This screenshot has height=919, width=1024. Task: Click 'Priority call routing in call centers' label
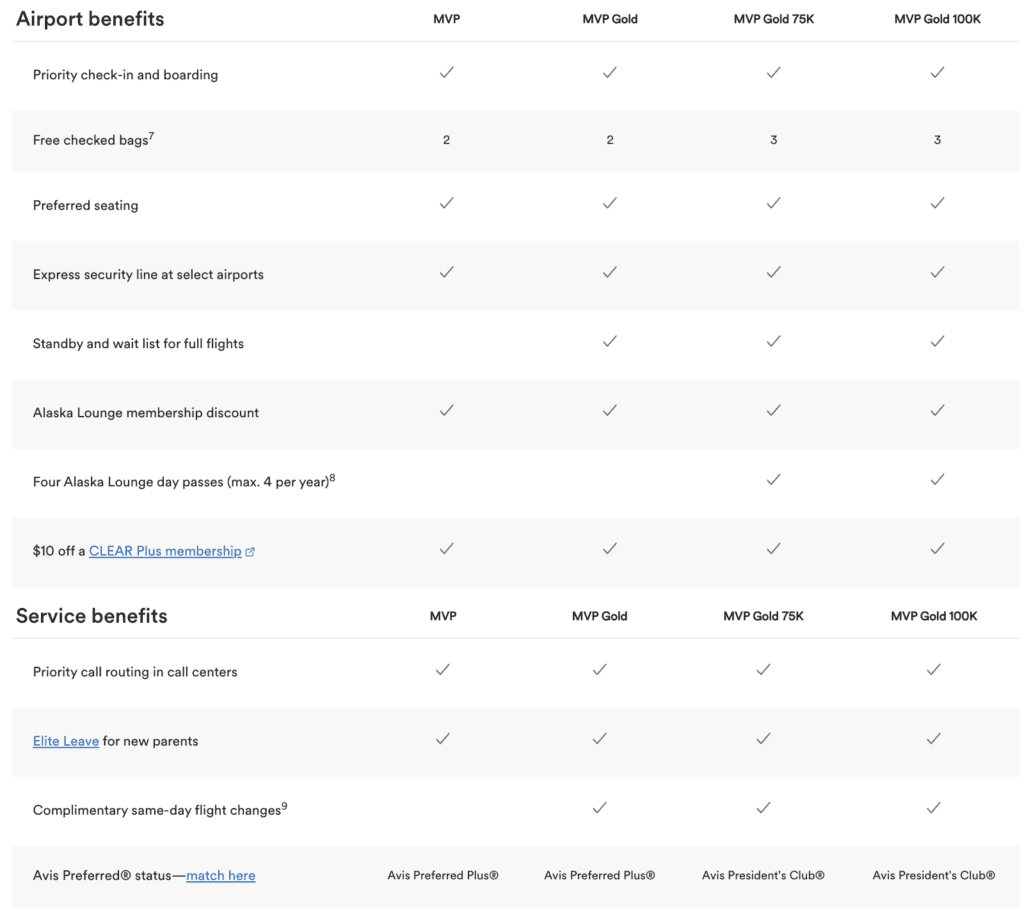point(135,672)
